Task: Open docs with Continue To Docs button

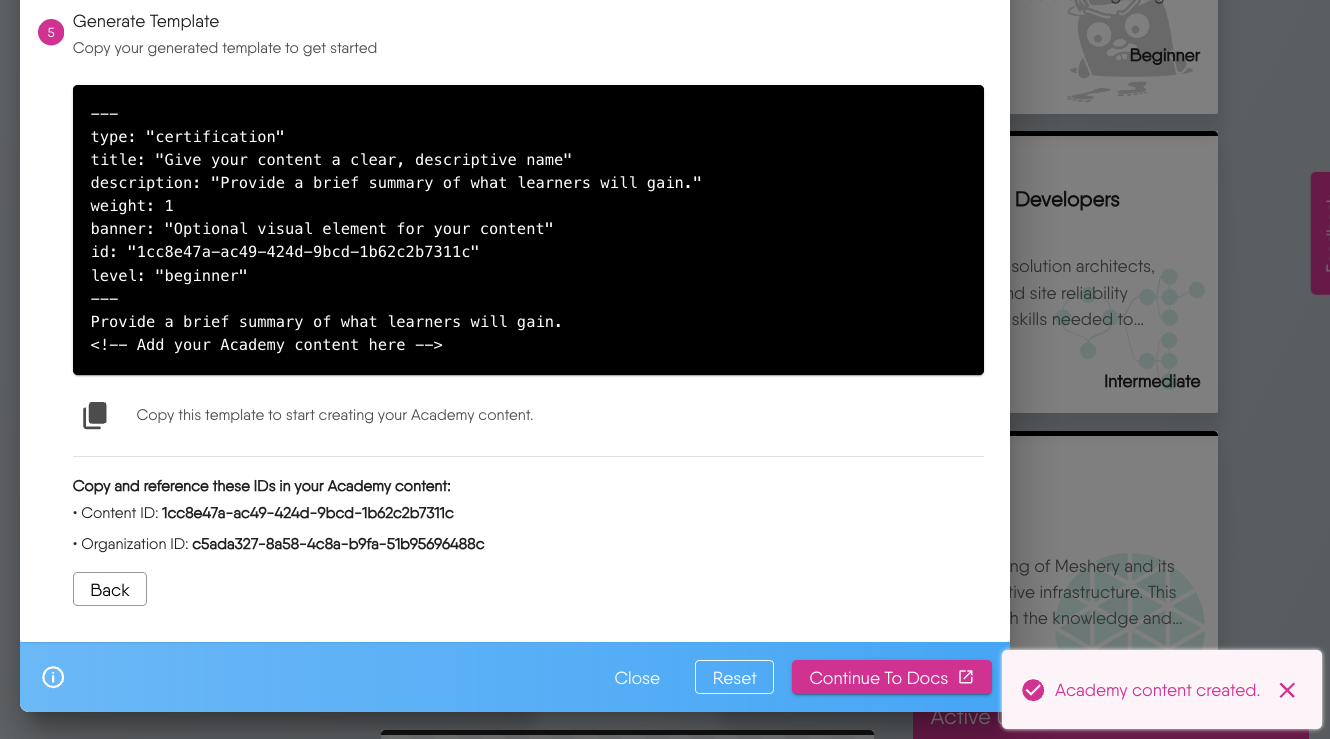Action: point(878,678)
